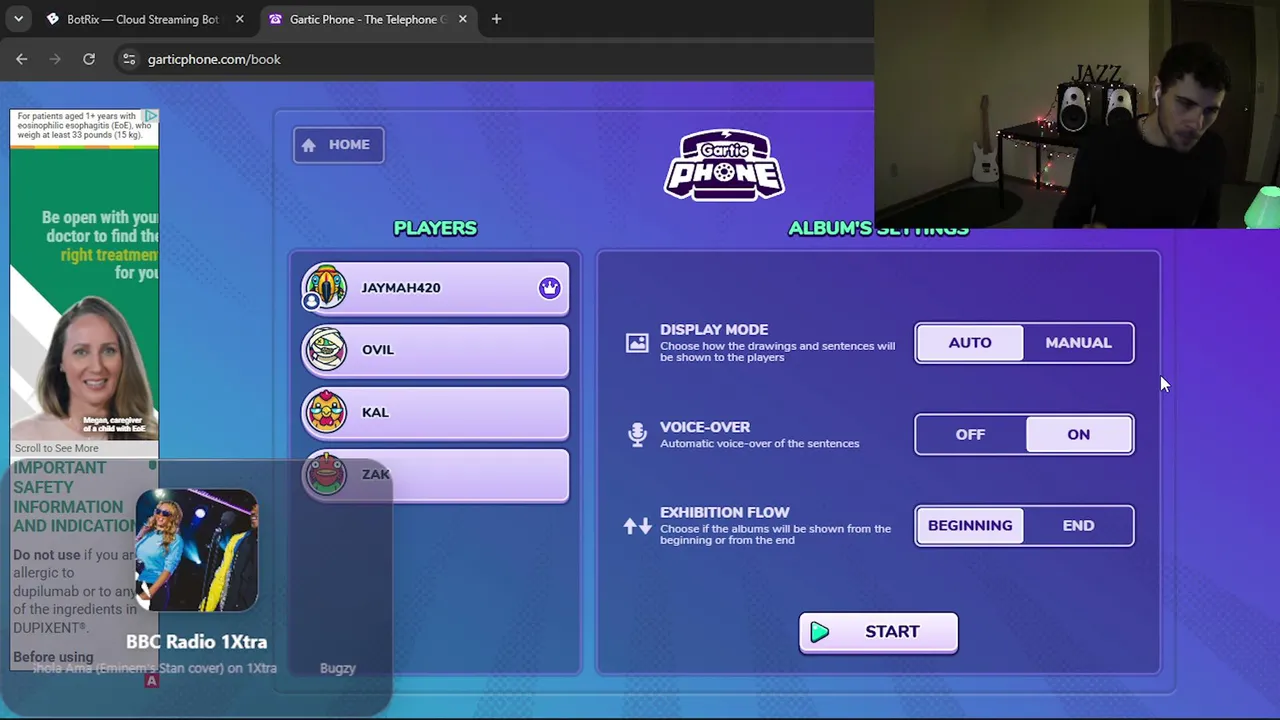Click the Gartic Phone logo

tap(724, 163)
